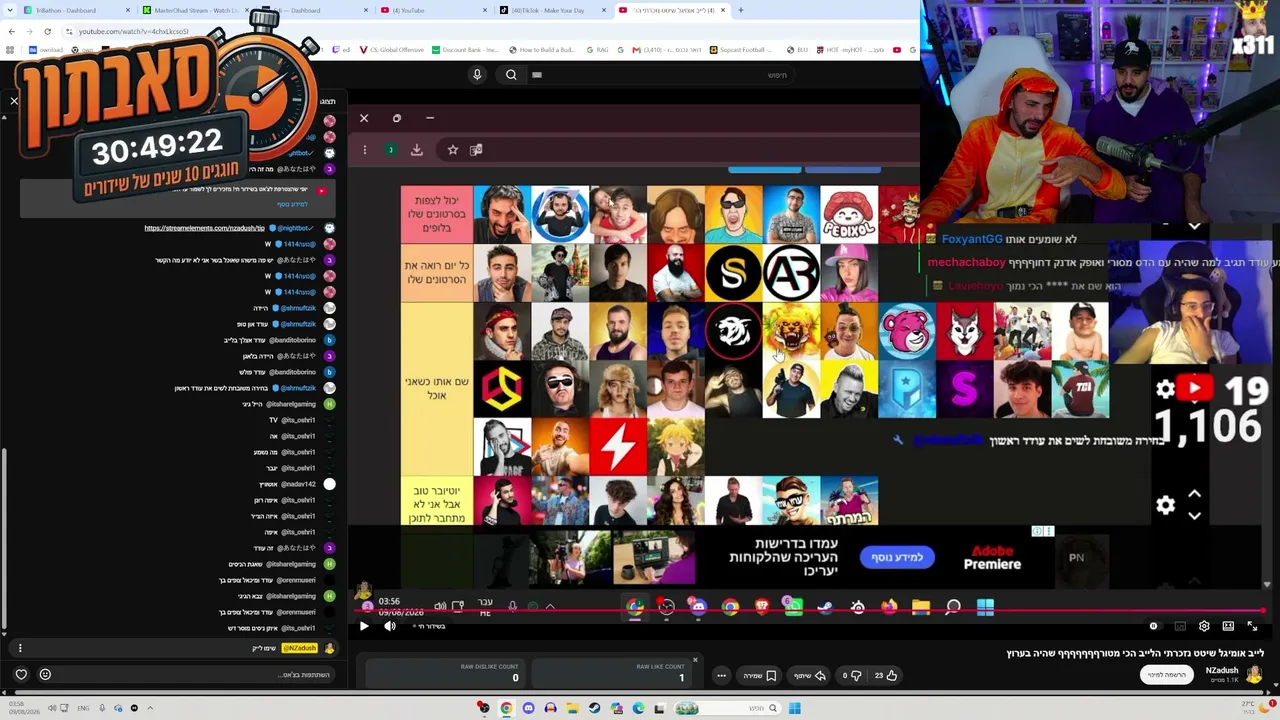This screenshot has width=1280, height=720.
Task: Open the streamelements tip link in chat
Action: click(205, 228)
